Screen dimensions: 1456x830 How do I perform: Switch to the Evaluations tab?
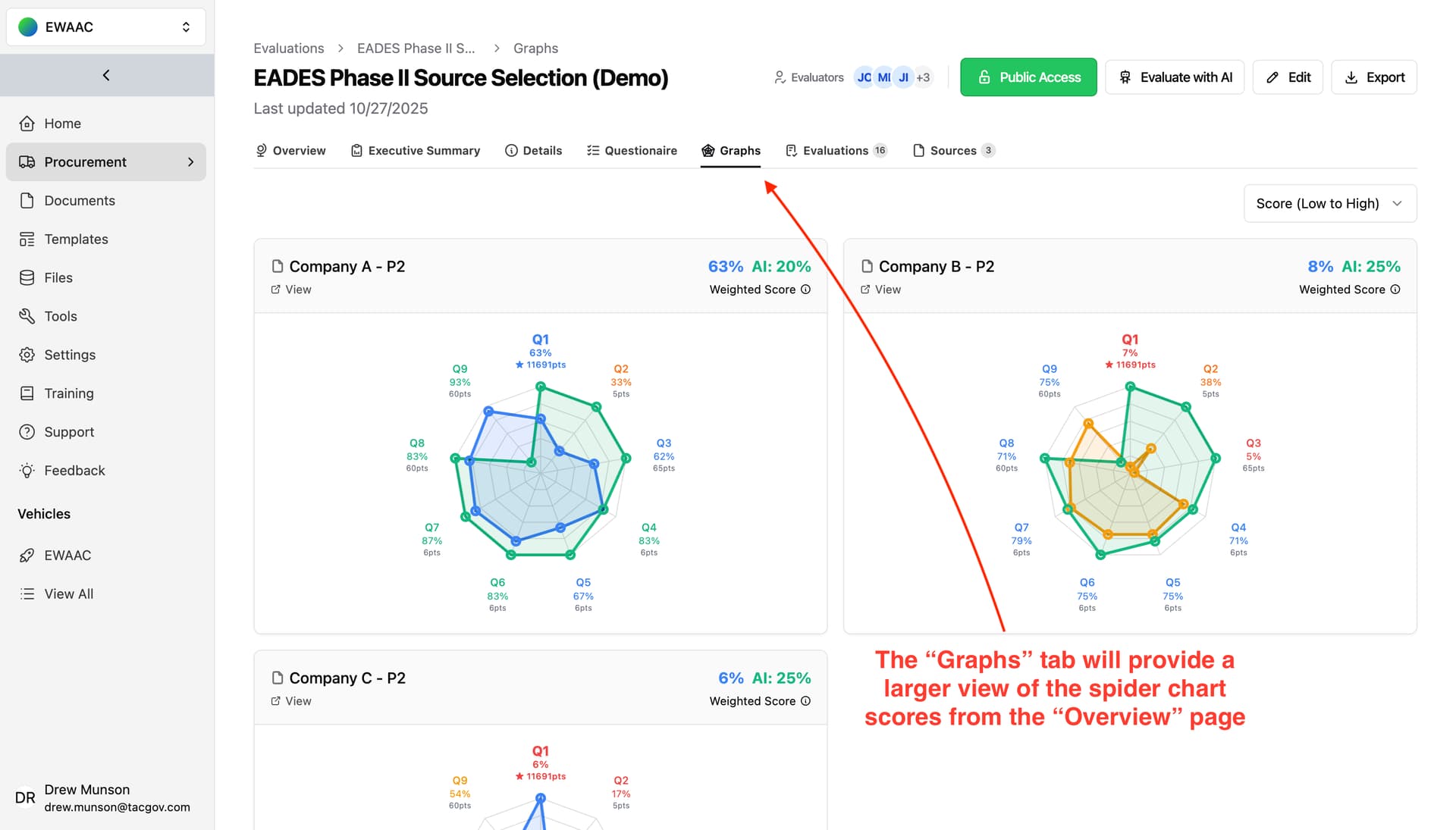pyautogui.click(x=835, y=151)
